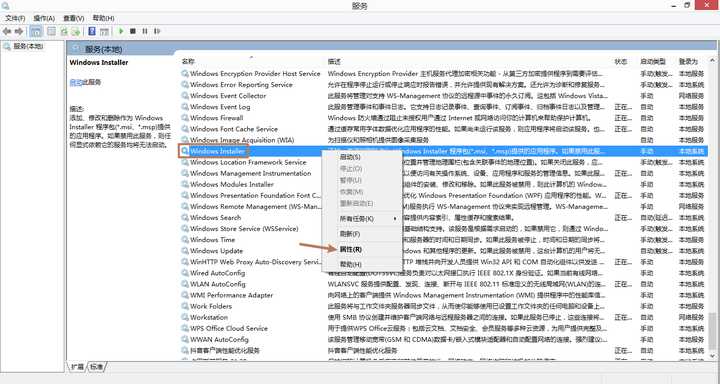Image resolution: width=720 pixels, height=384 pixels.
Task: Click the Back arrow in the toolbar
Action: point(7,31)
